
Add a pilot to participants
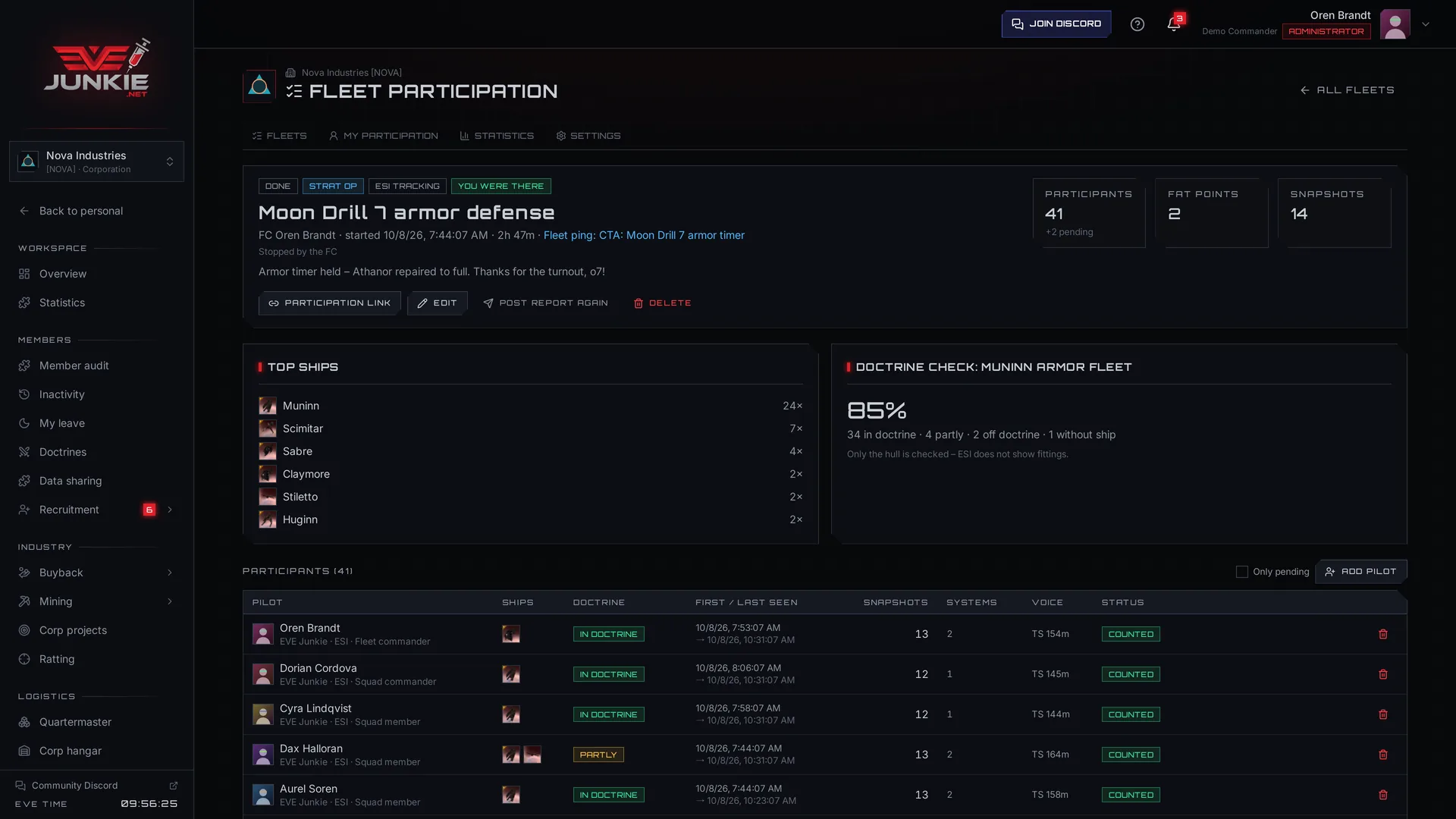(x=1361, y=572)
